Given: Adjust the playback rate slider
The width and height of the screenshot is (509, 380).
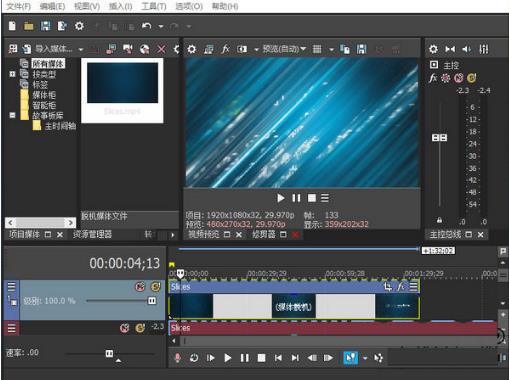Looking at the screenshot, I should (109, 353).
